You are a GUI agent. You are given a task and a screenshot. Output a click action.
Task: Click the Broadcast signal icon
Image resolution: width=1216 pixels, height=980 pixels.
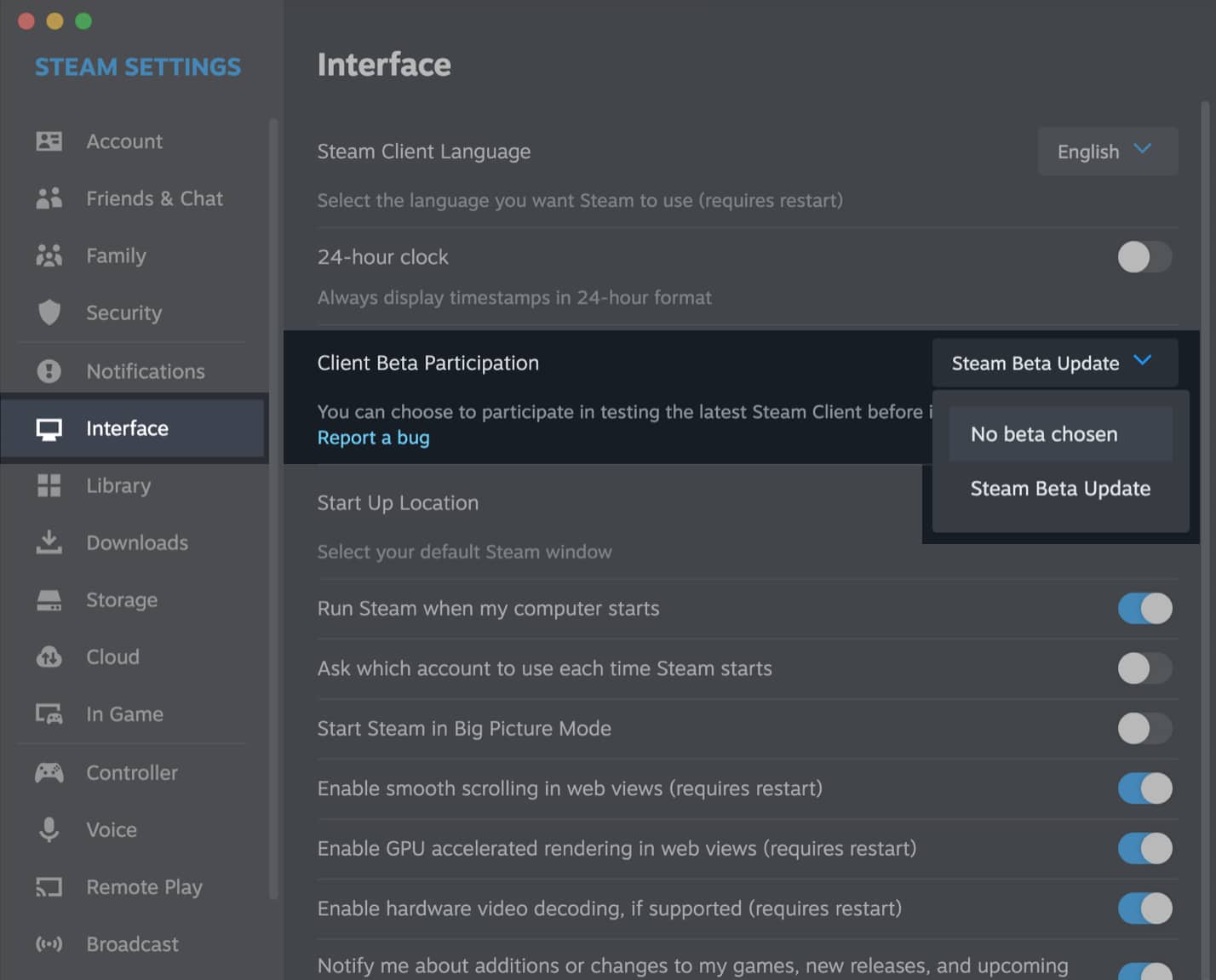[49, 944]
